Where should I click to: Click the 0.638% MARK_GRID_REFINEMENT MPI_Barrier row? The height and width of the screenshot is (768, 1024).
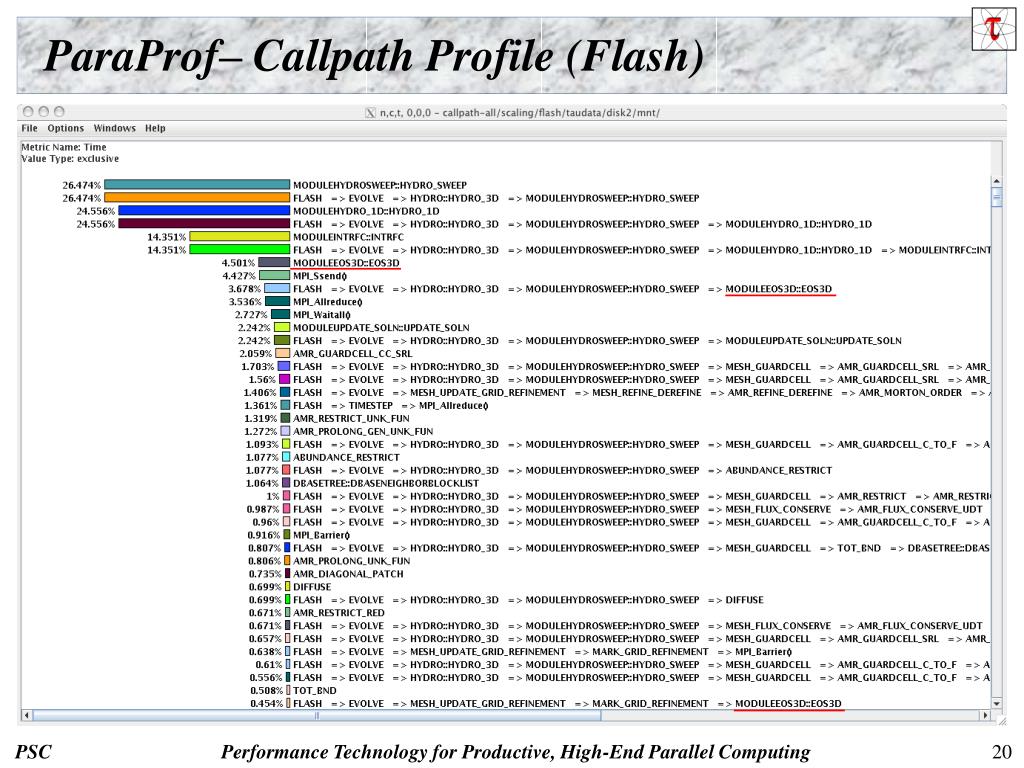542,652
